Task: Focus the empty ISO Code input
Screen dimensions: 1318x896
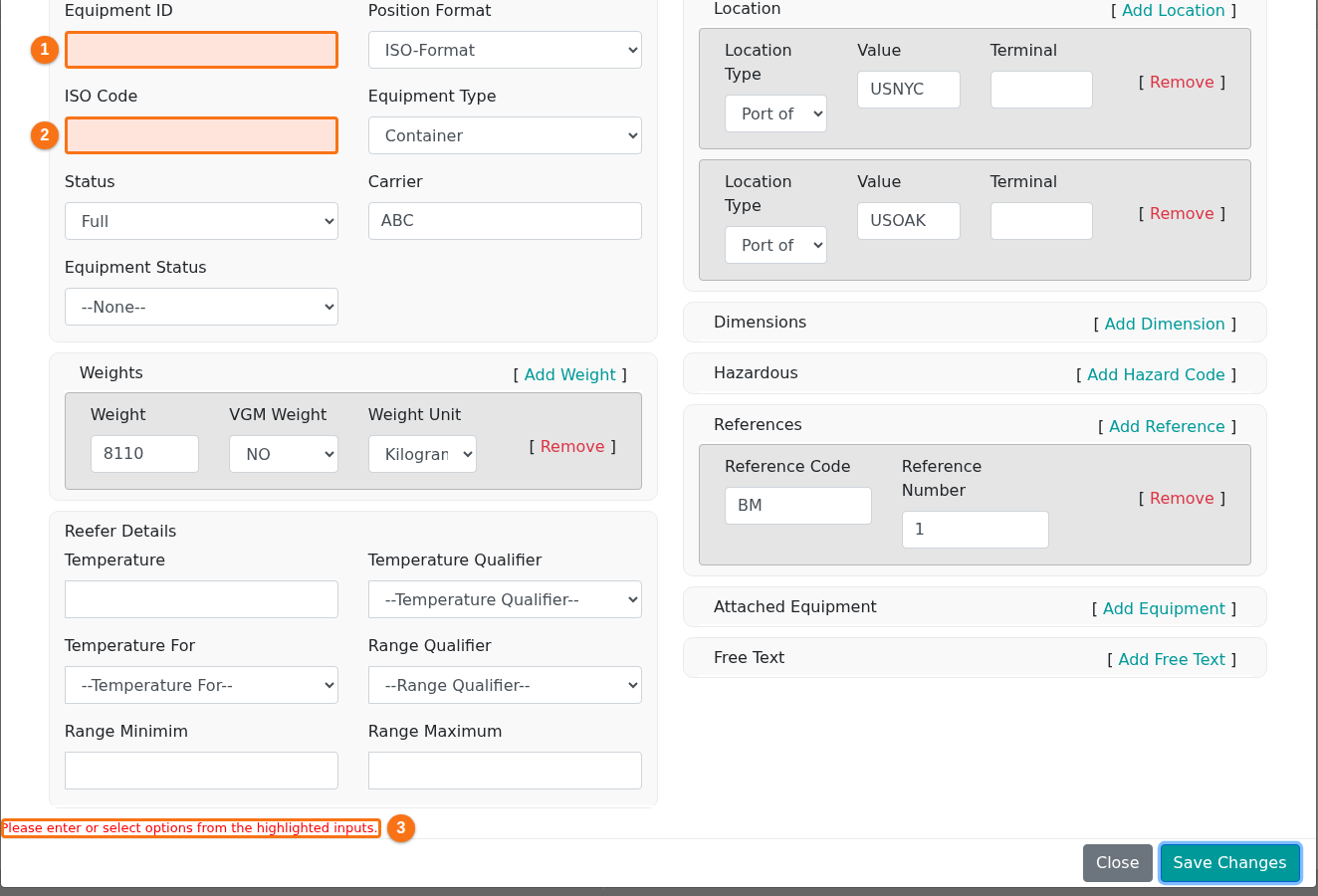Action: [x=201, y=135]
